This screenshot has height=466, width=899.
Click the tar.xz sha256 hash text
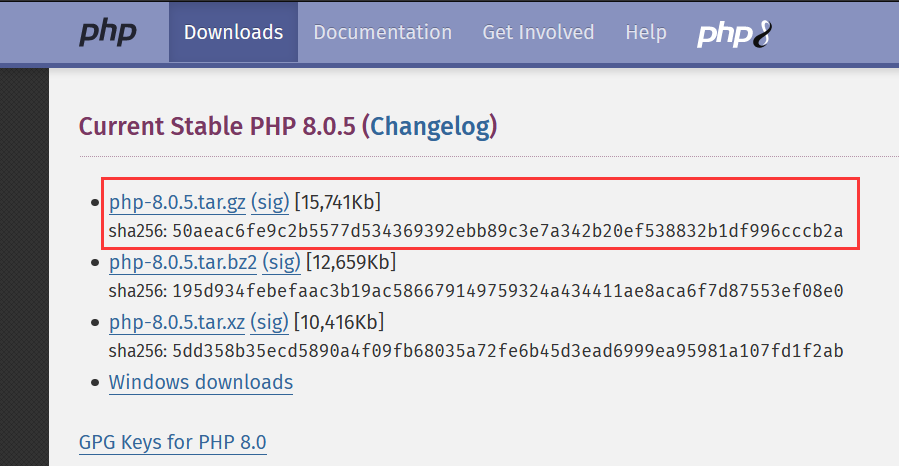507,351
